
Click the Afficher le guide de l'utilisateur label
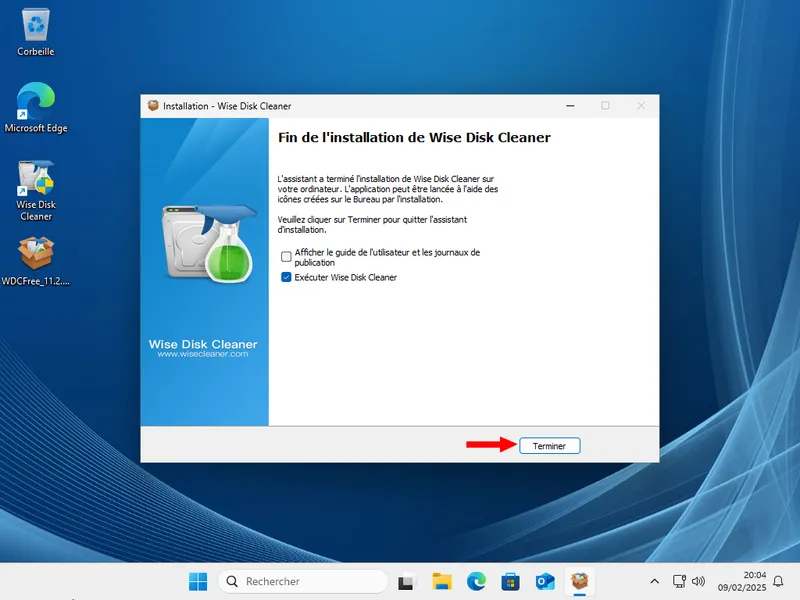(387, 257)
